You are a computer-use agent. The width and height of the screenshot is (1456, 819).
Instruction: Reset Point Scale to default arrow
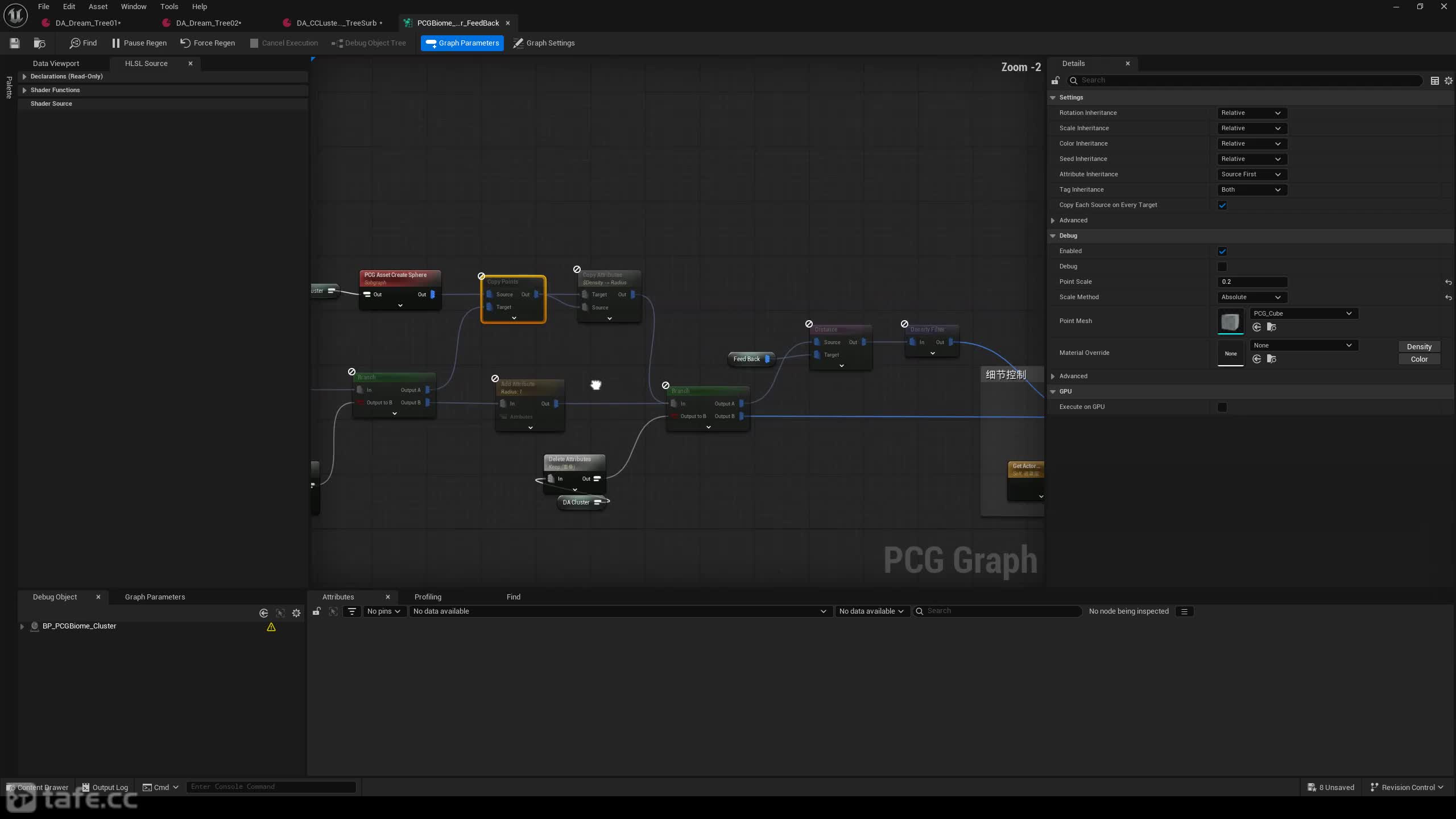click(1448, 282)
